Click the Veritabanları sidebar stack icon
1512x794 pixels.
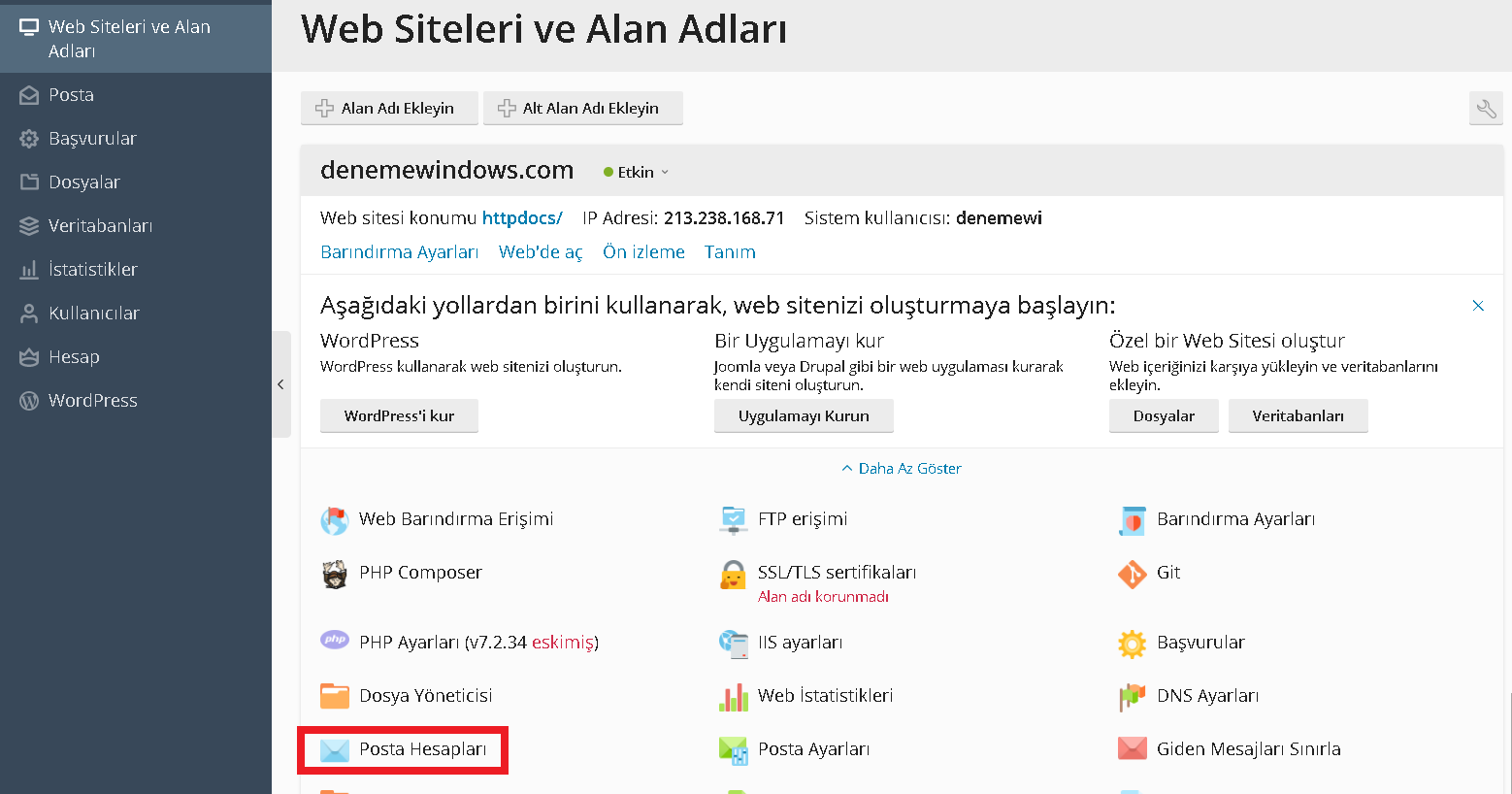(x=29, y=226)
